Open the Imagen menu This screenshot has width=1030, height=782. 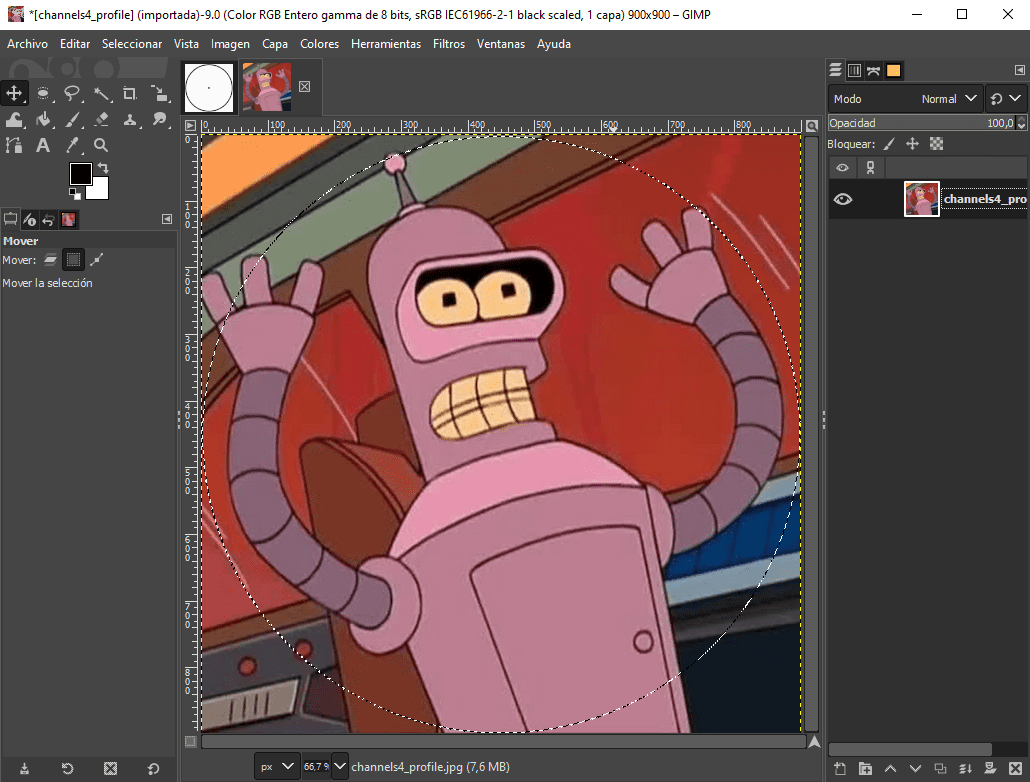[230, 44]
